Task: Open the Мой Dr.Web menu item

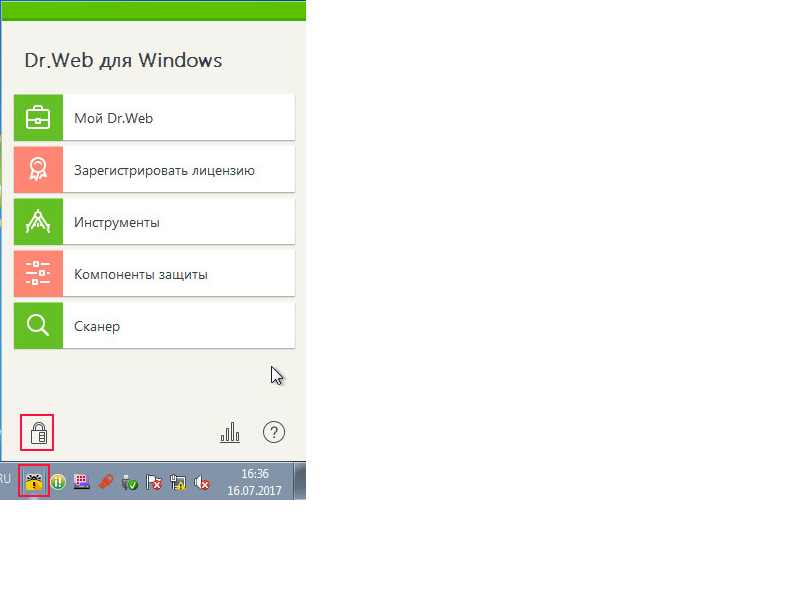Action: click(x=154, y=117)
